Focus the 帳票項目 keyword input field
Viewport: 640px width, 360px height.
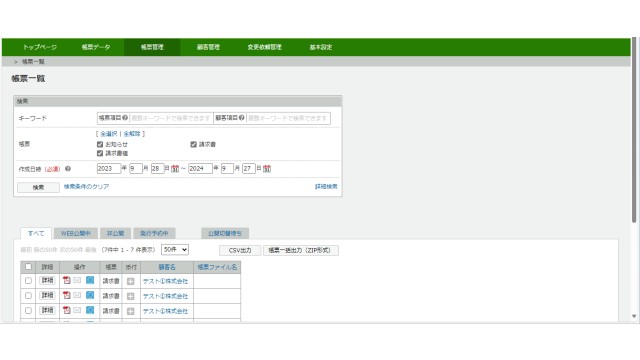[171, 118]
